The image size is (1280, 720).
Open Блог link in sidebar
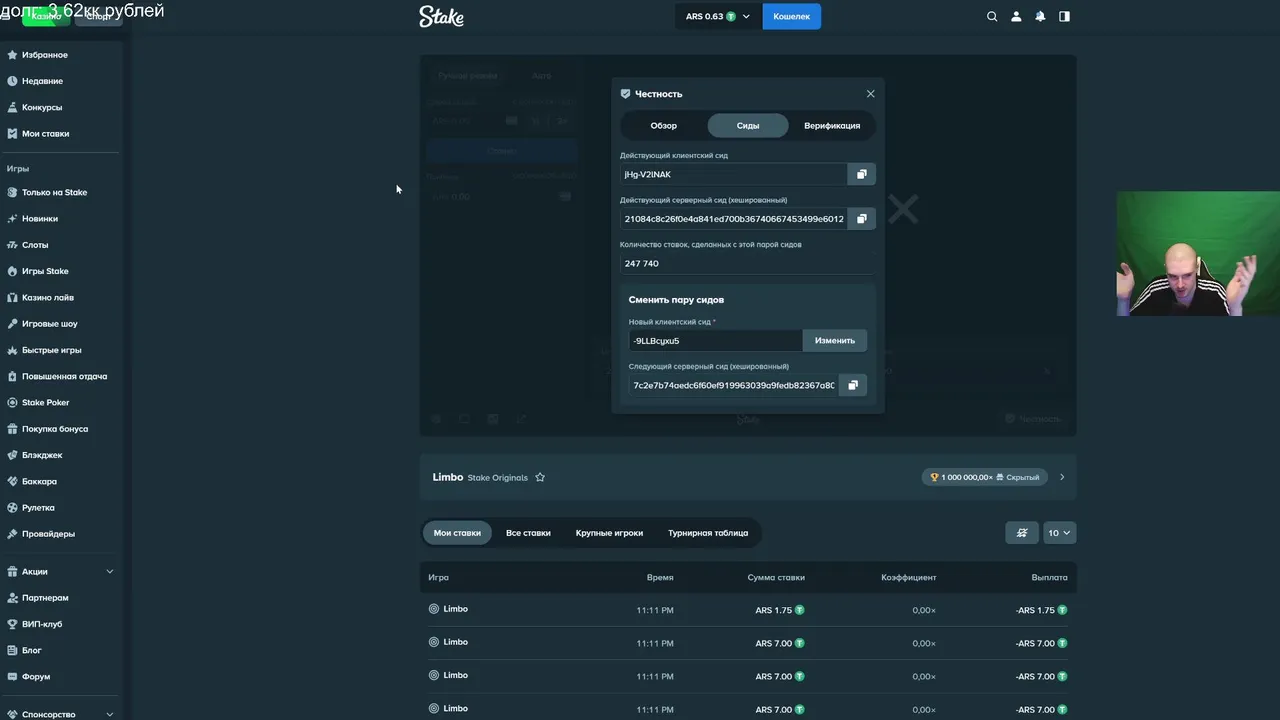click(x=32, y=650)
